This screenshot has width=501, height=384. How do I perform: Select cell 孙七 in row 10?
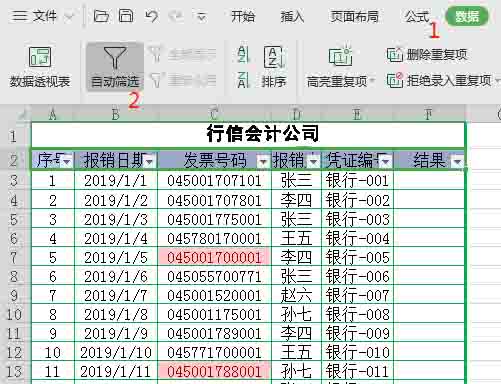(296, 314)
